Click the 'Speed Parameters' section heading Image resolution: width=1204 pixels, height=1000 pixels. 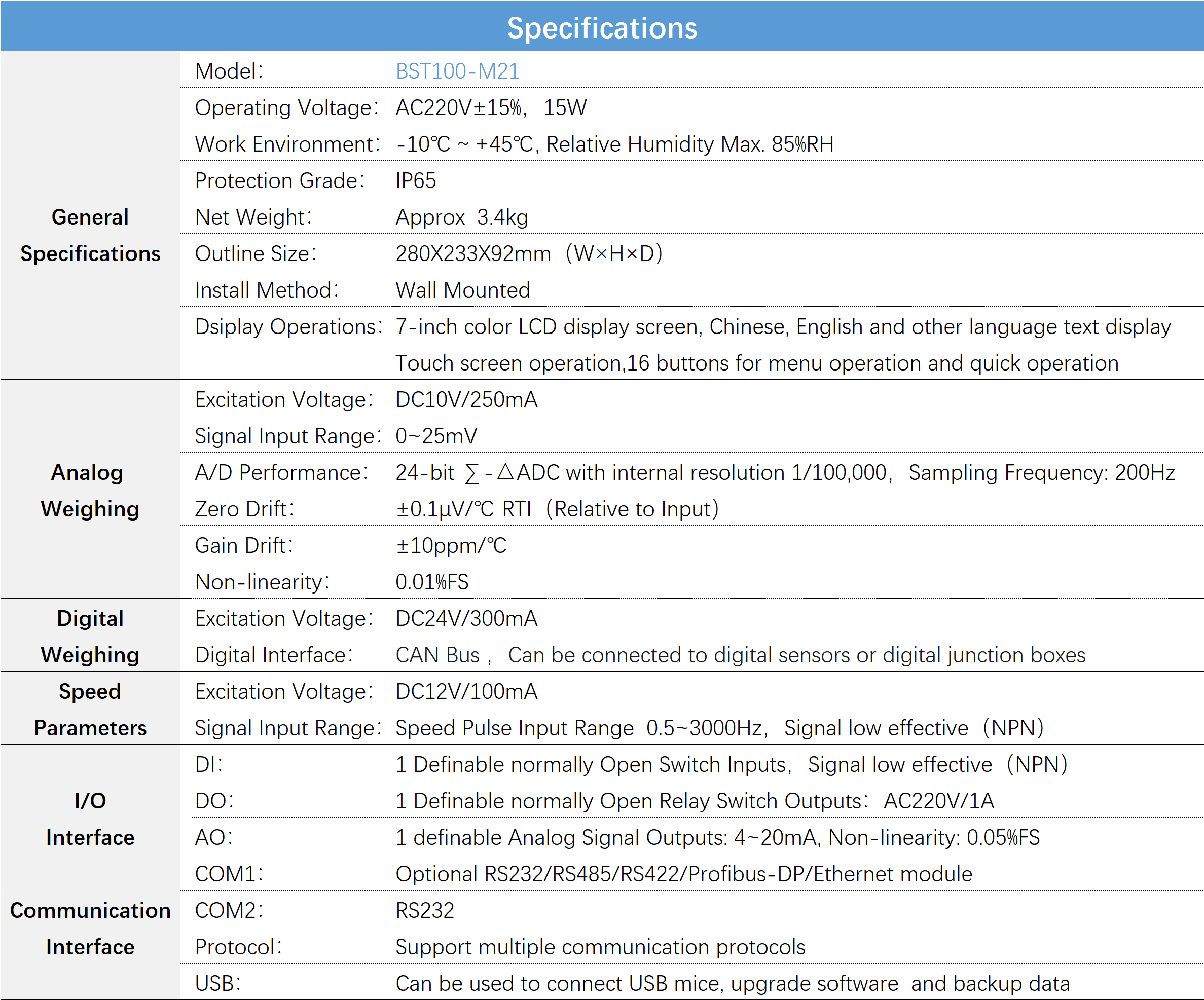click(90, 710)
